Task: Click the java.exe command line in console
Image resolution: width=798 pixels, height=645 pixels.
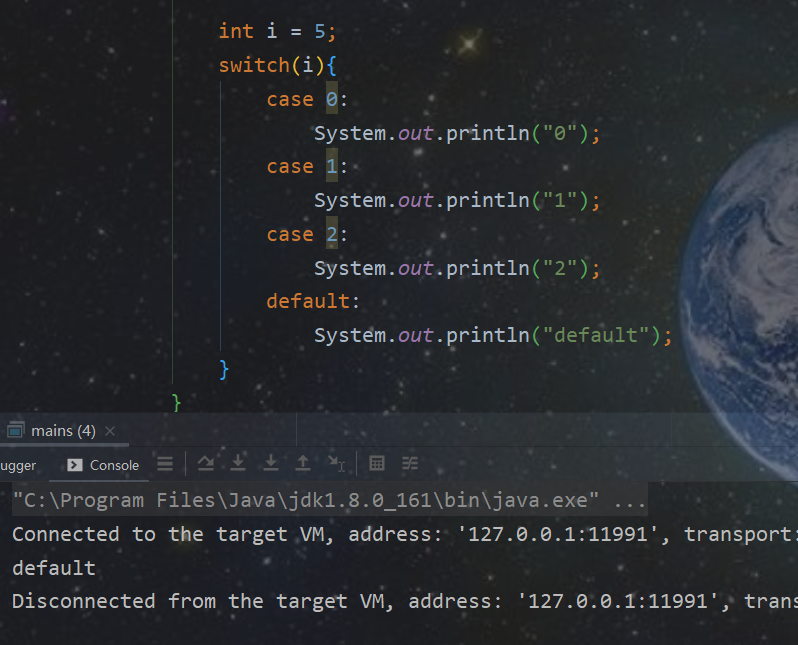Action: pos(329,500)
